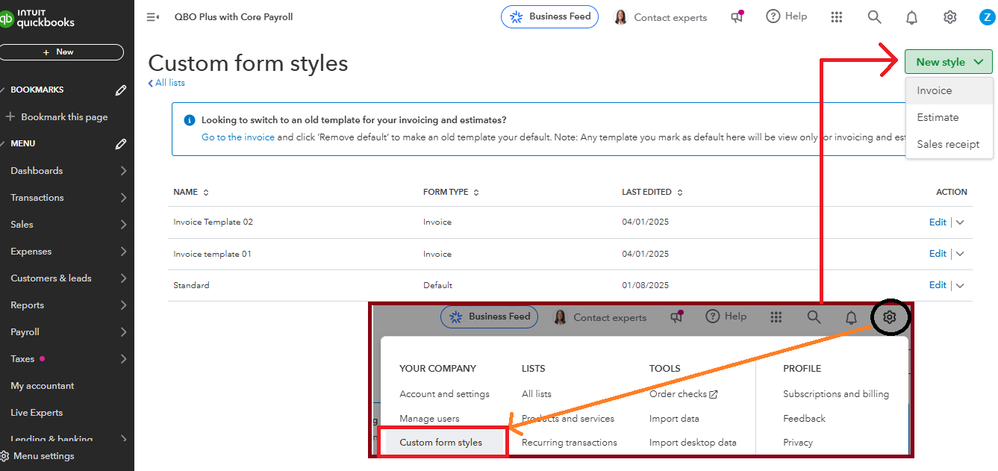Choose Sales receipt menu option
Viewport: 998px width, 471px height.
click(x=948, y=144)
